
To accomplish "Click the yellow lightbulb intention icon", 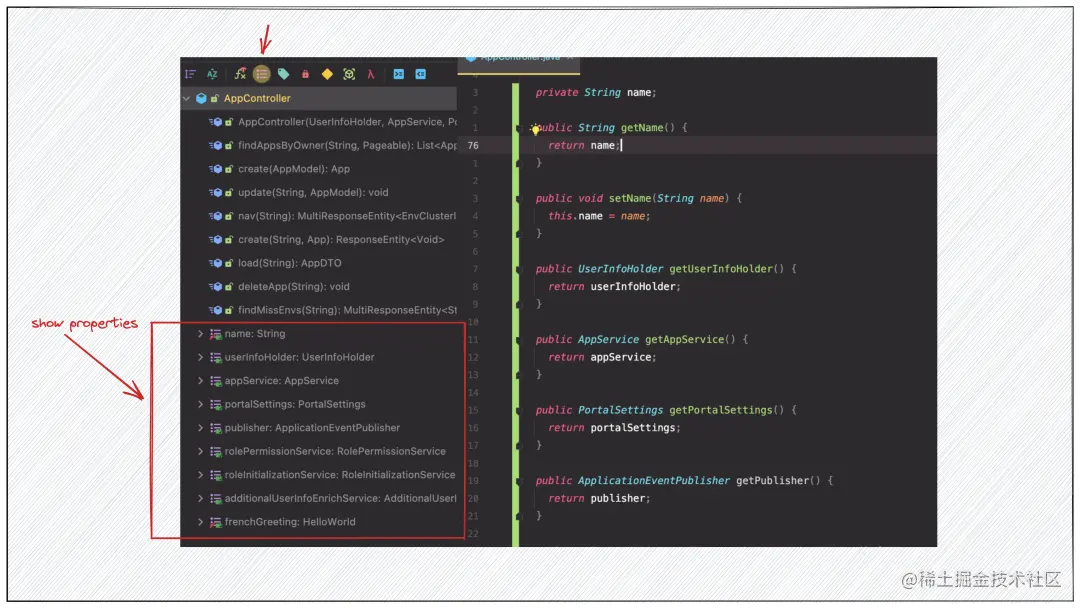I will pos(535,129).
